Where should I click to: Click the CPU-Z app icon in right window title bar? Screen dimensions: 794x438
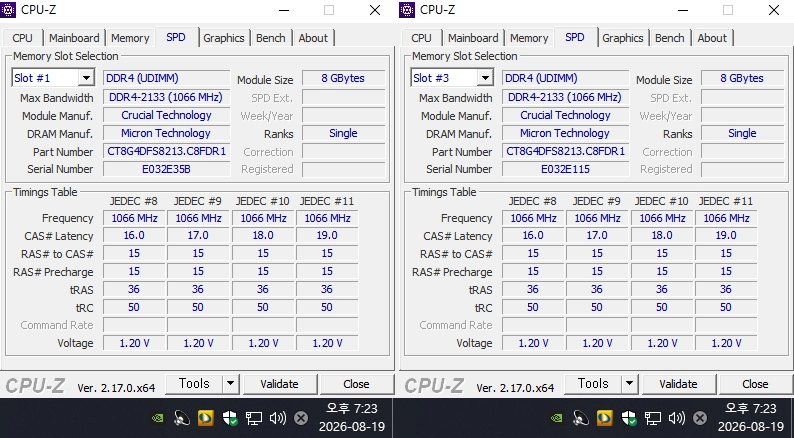(x=407, y=10)
